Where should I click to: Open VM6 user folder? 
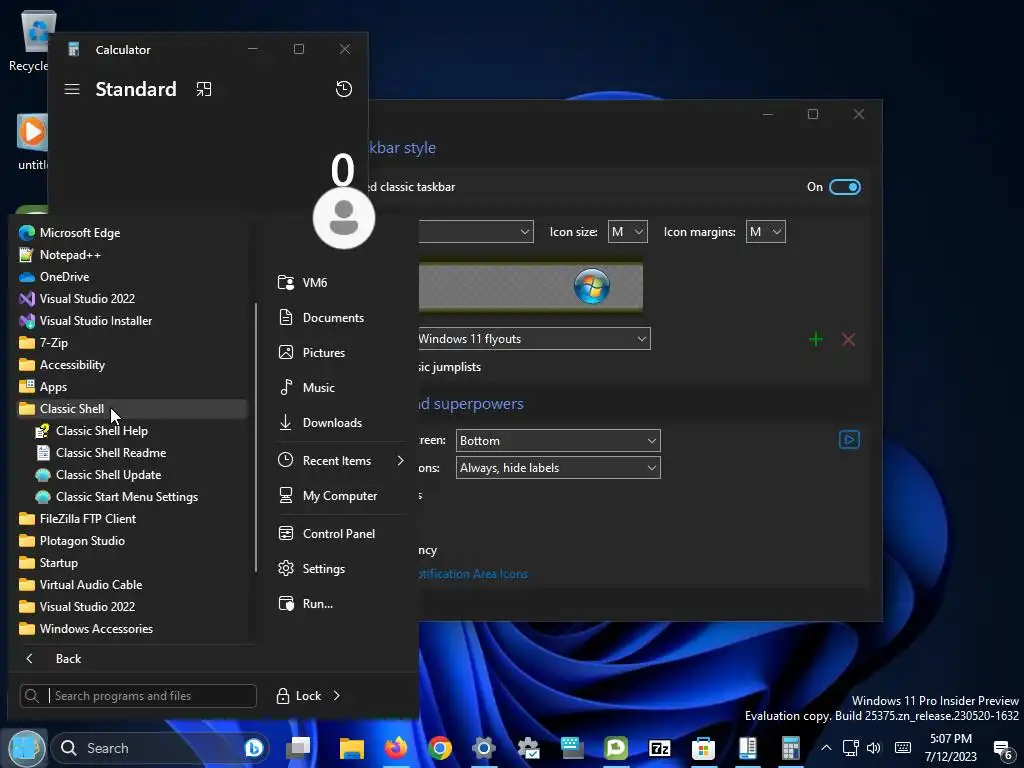point(302,283)
